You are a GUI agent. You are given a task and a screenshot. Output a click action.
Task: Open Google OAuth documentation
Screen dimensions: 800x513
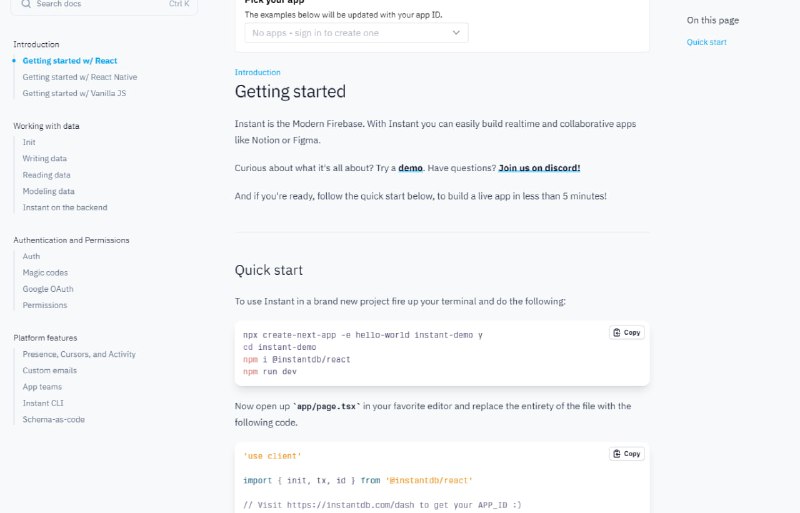pos(48,289)
